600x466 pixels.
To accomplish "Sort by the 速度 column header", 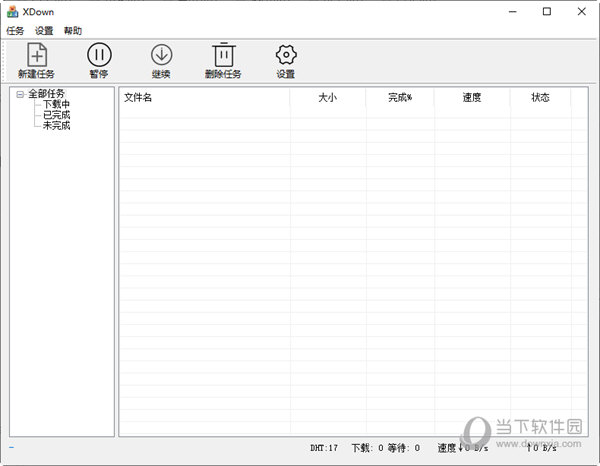I will click(472, 98).
